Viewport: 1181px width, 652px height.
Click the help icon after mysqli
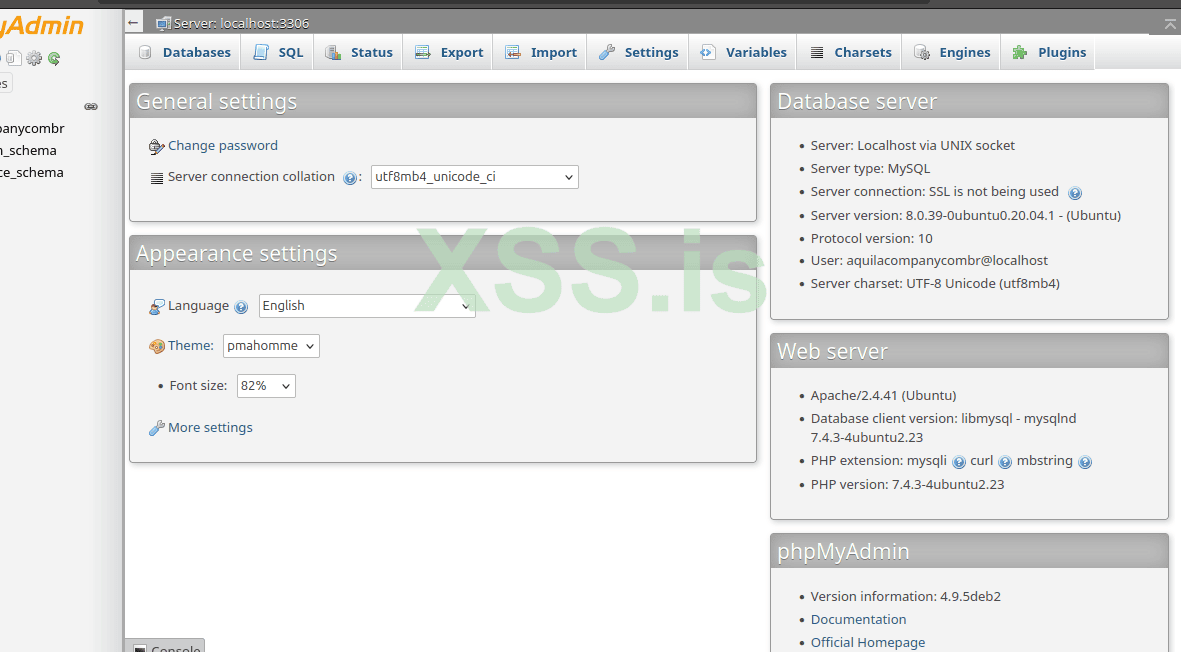point(959,462)
